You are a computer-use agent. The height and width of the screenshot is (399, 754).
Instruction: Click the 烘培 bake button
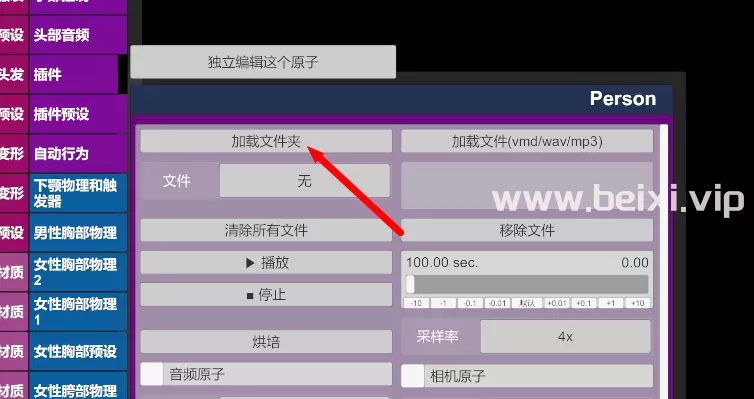[x=266, y=342]
